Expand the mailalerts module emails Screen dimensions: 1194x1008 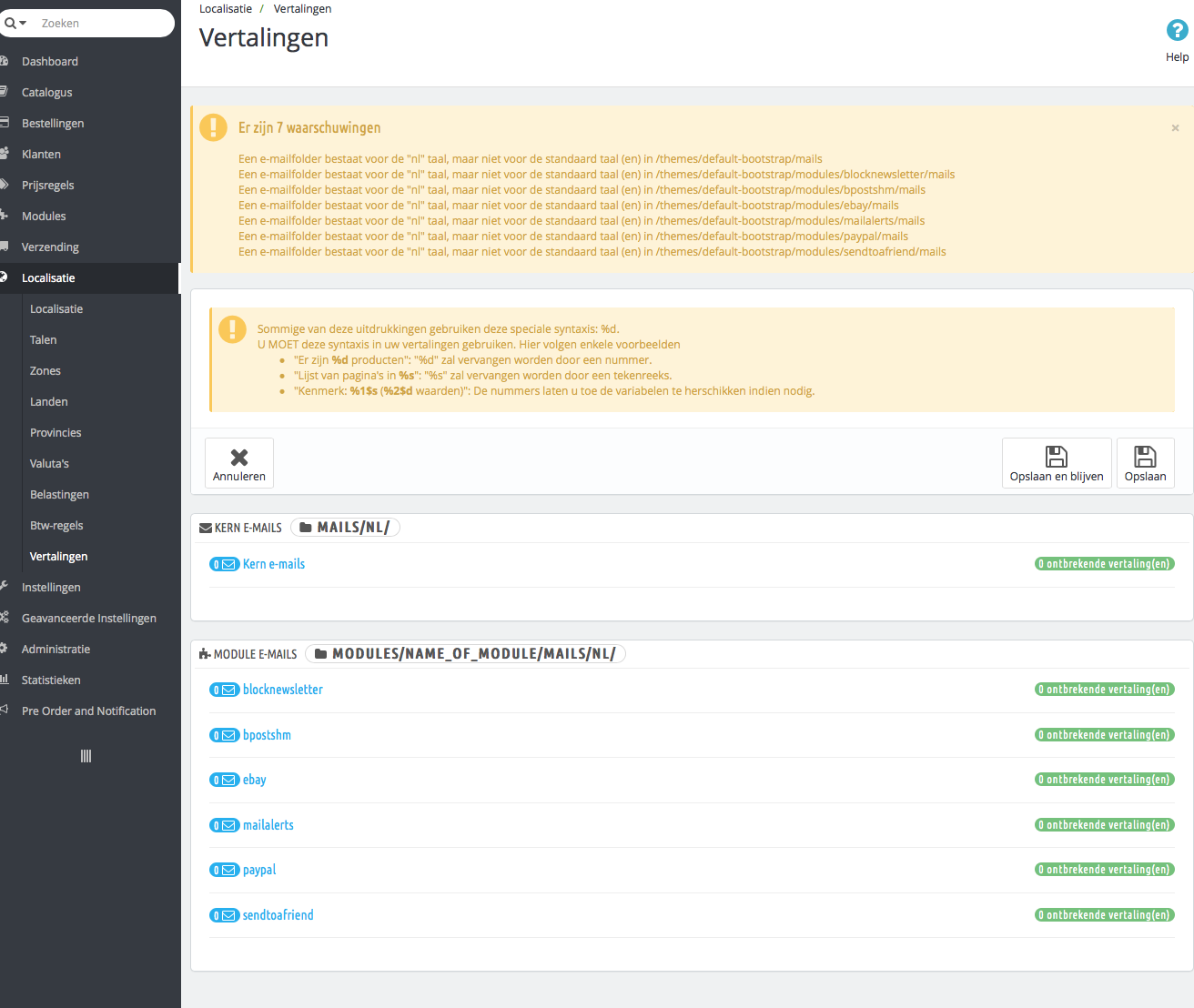pyautogui.click(x=268, y=825)
